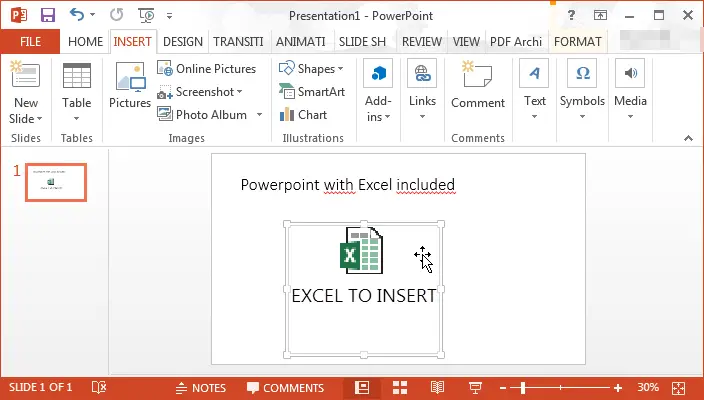Click the Photo Album button
This screenshot has height=400, width=704.
(202, 115)
